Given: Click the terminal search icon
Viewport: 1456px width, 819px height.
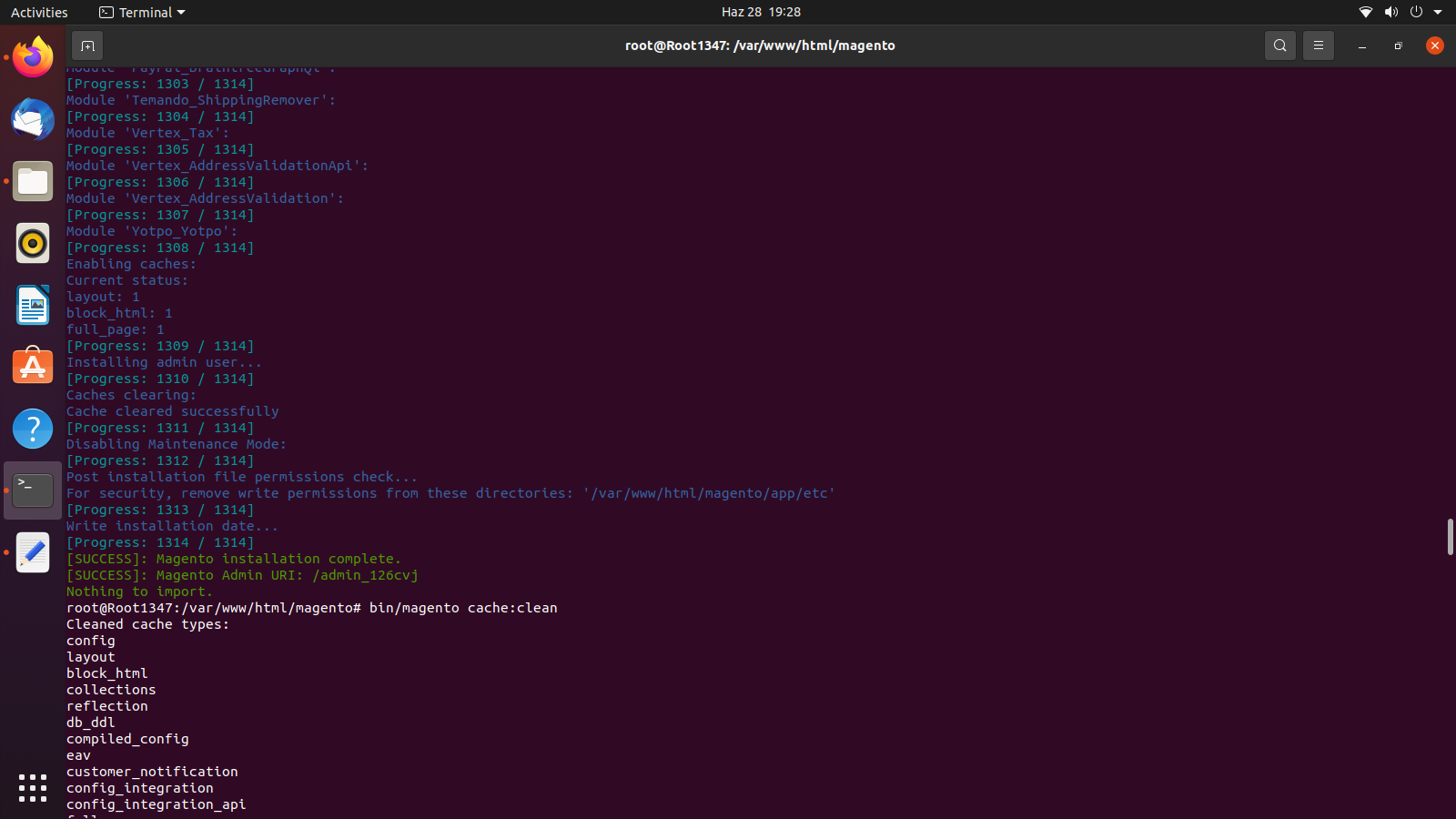Looking at the screenshot, I should click(x=1279, y=45).
